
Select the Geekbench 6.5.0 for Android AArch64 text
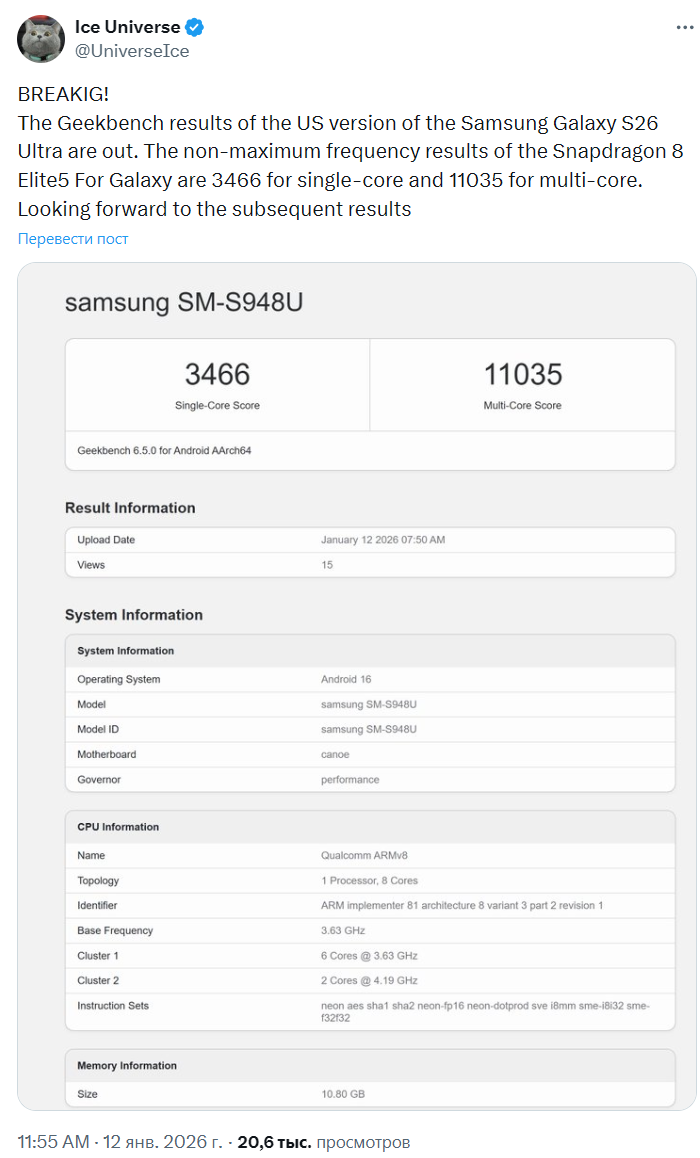pyautogui.click(x=164, y=451)
